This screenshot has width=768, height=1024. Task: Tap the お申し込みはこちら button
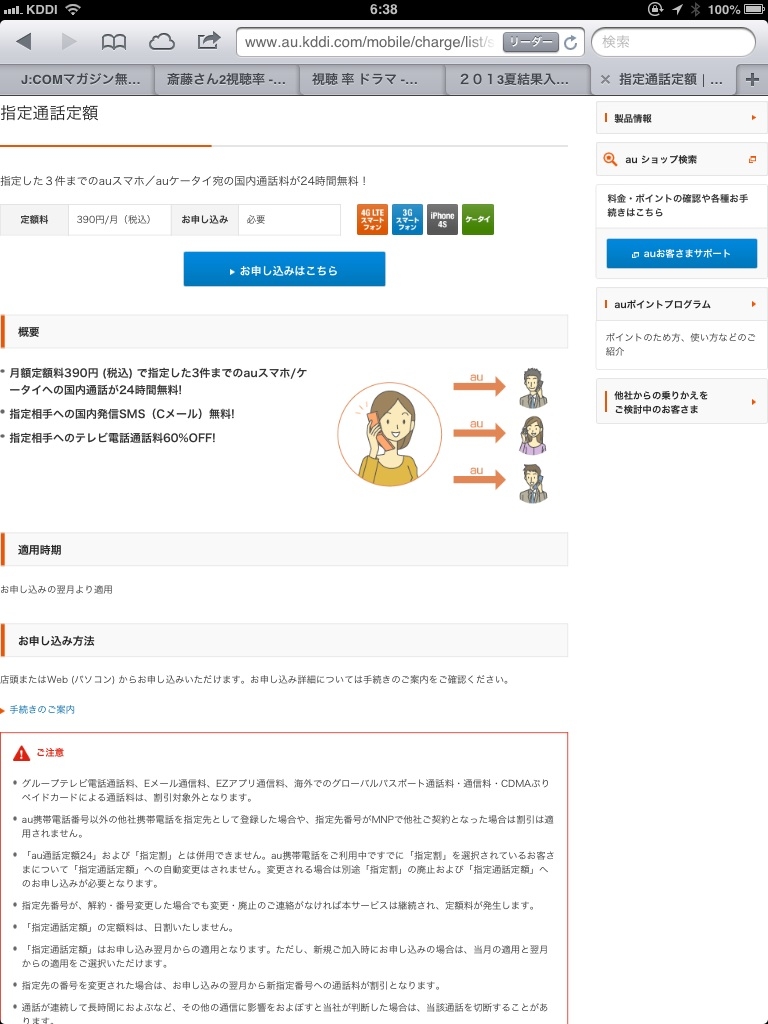pyautogui.click(x=284, y=269)
